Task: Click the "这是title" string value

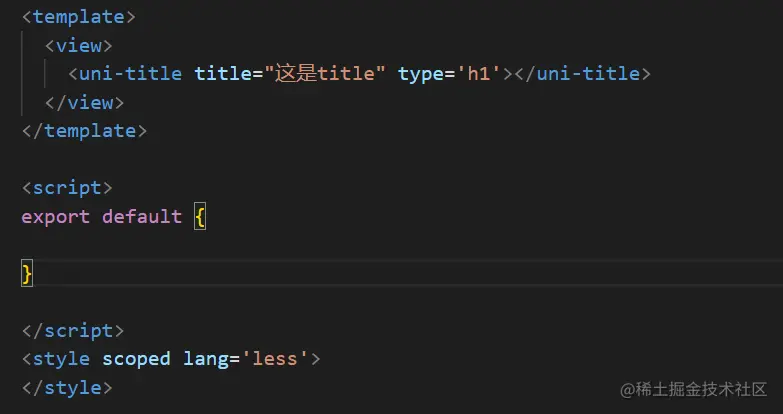Action: tap(325, 74)
